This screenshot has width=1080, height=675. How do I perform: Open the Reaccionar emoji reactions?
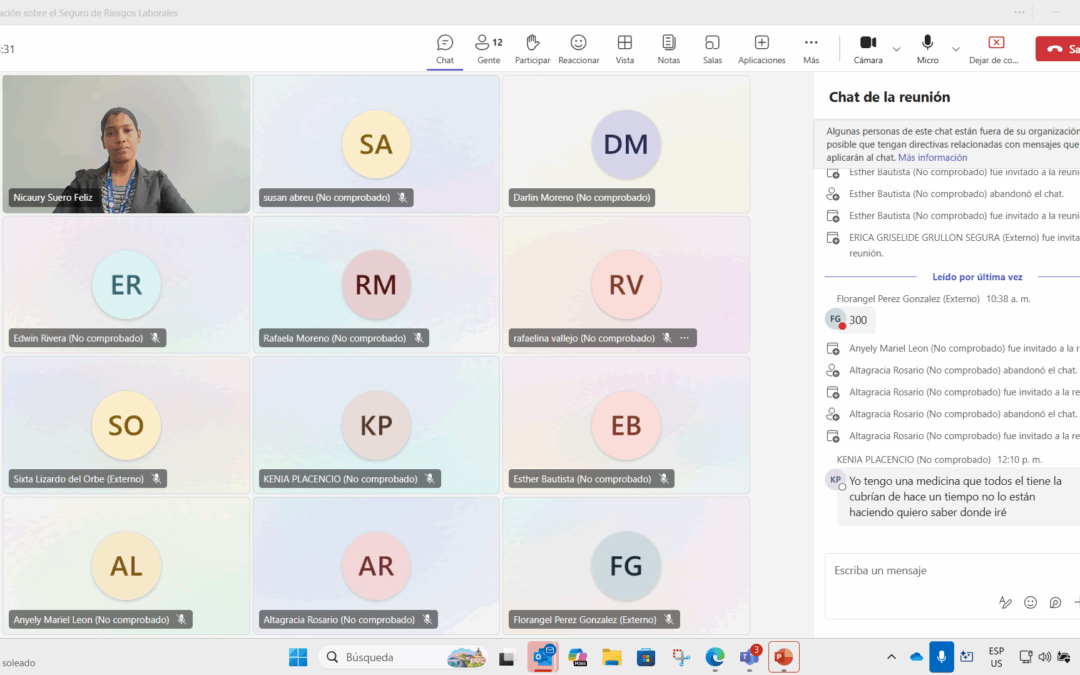[x=578, y=48]
